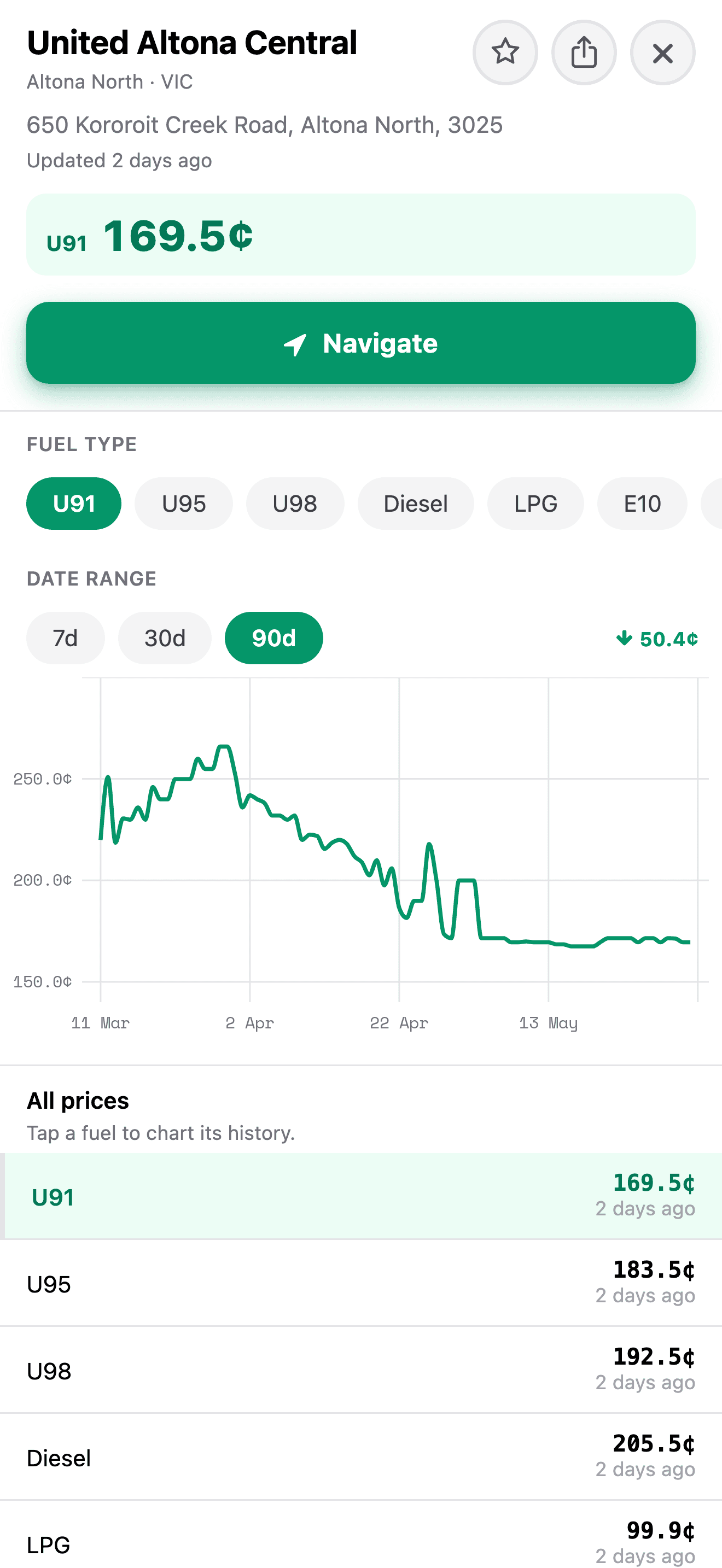This screenshot has width=722, height=1568.
Task: Select the LPG fuel type chip
Action: [535, 504]
